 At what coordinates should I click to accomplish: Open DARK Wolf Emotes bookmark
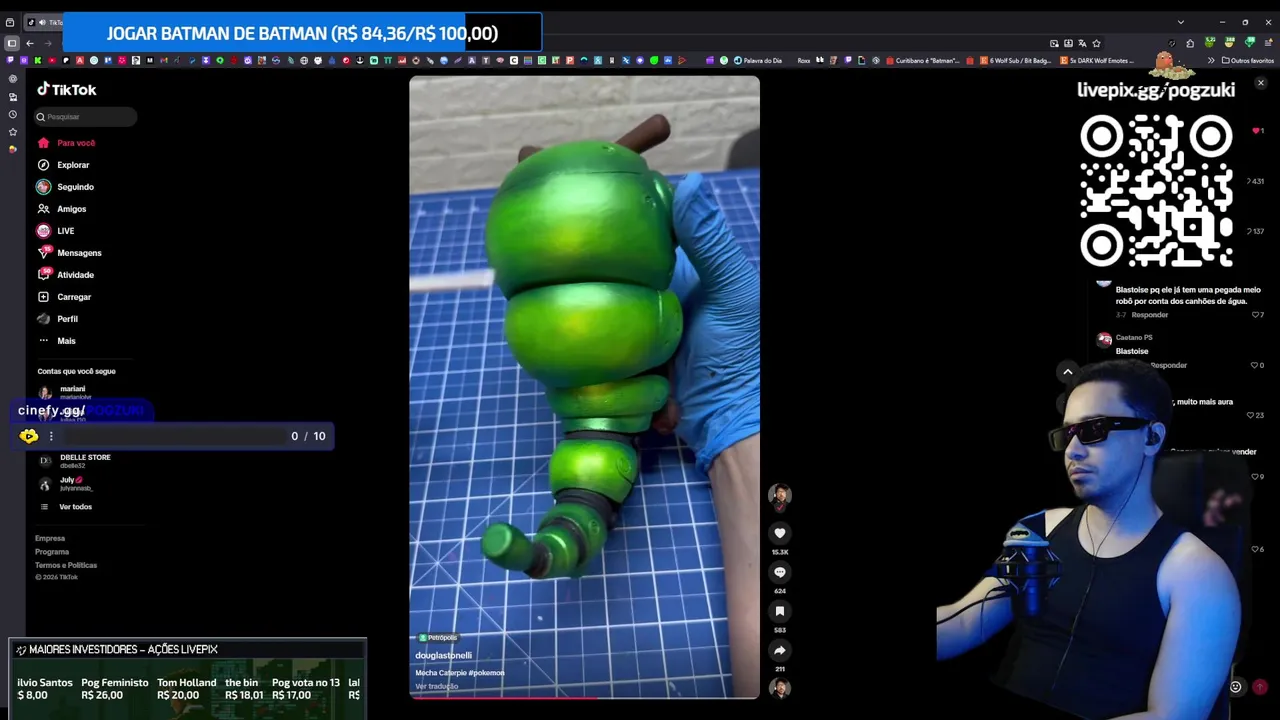click(x=1096, y=60)
